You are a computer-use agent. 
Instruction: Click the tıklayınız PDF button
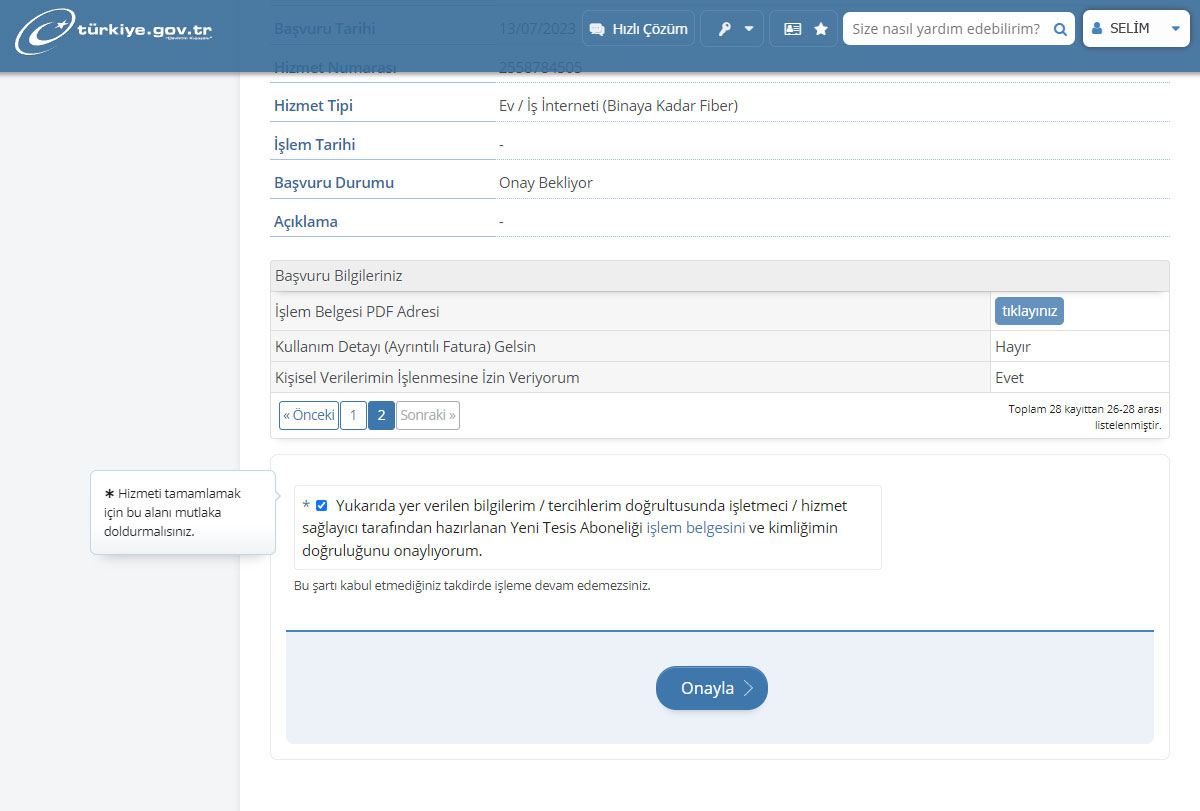[x=1029, y=311]
